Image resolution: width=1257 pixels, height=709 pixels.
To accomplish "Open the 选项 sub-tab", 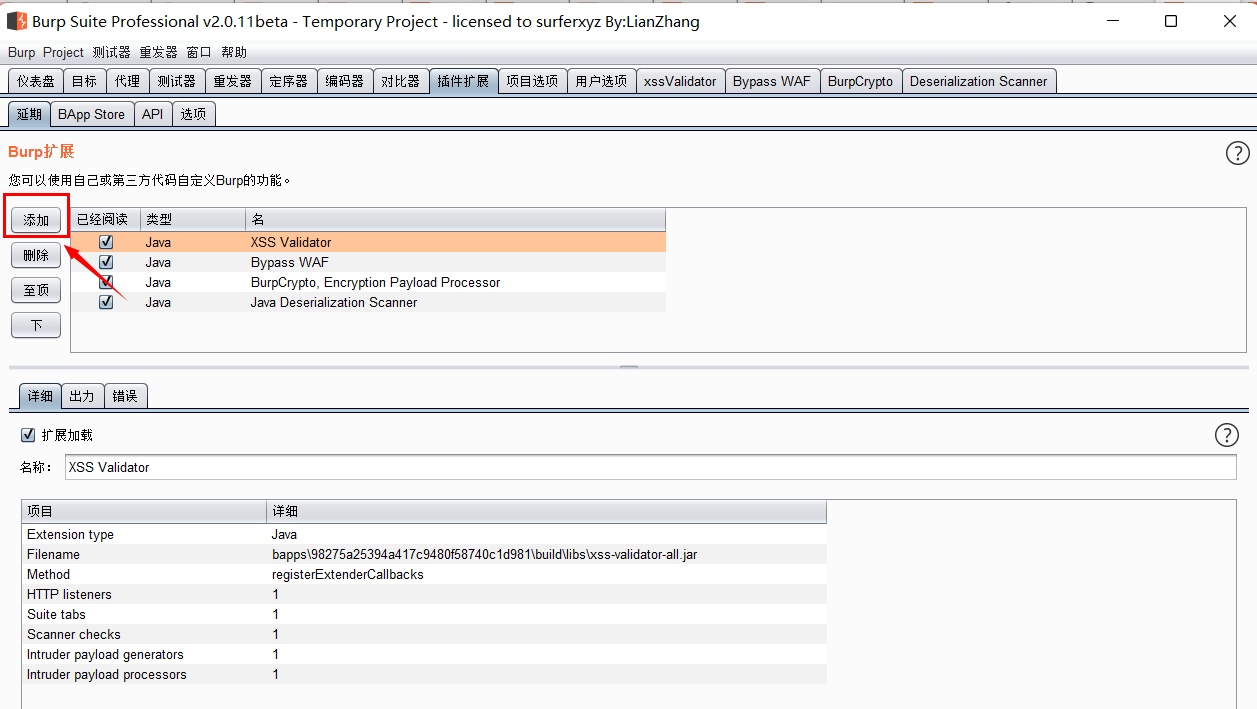I will point(194,114).
